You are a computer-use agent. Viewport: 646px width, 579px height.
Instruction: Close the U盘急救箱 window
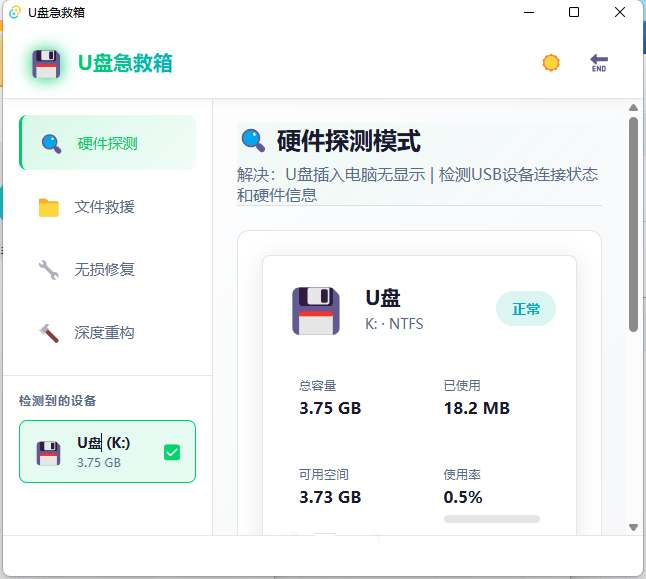click(x=620, y=12)
